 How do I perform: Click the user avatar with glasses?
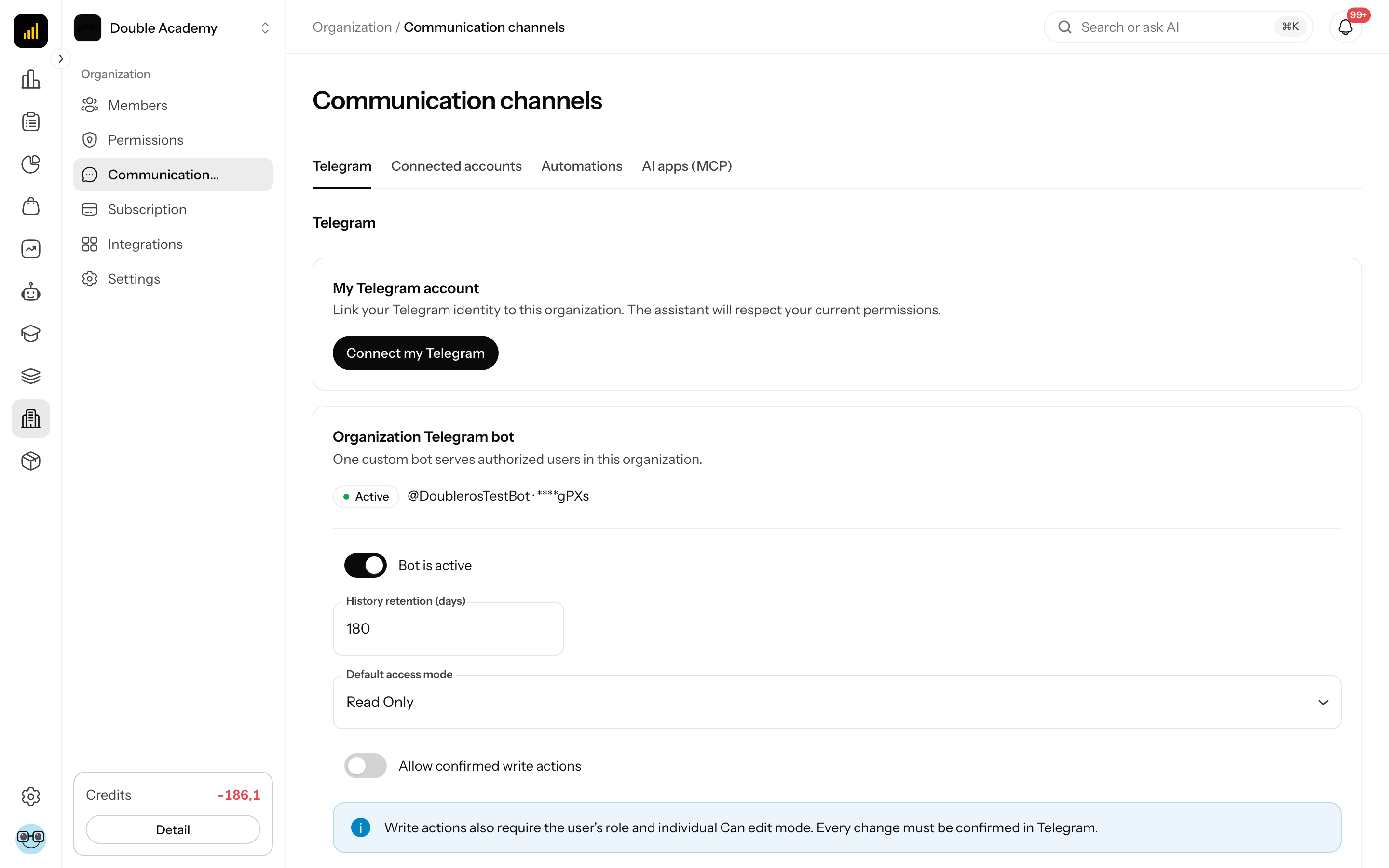tap(30, 838)
